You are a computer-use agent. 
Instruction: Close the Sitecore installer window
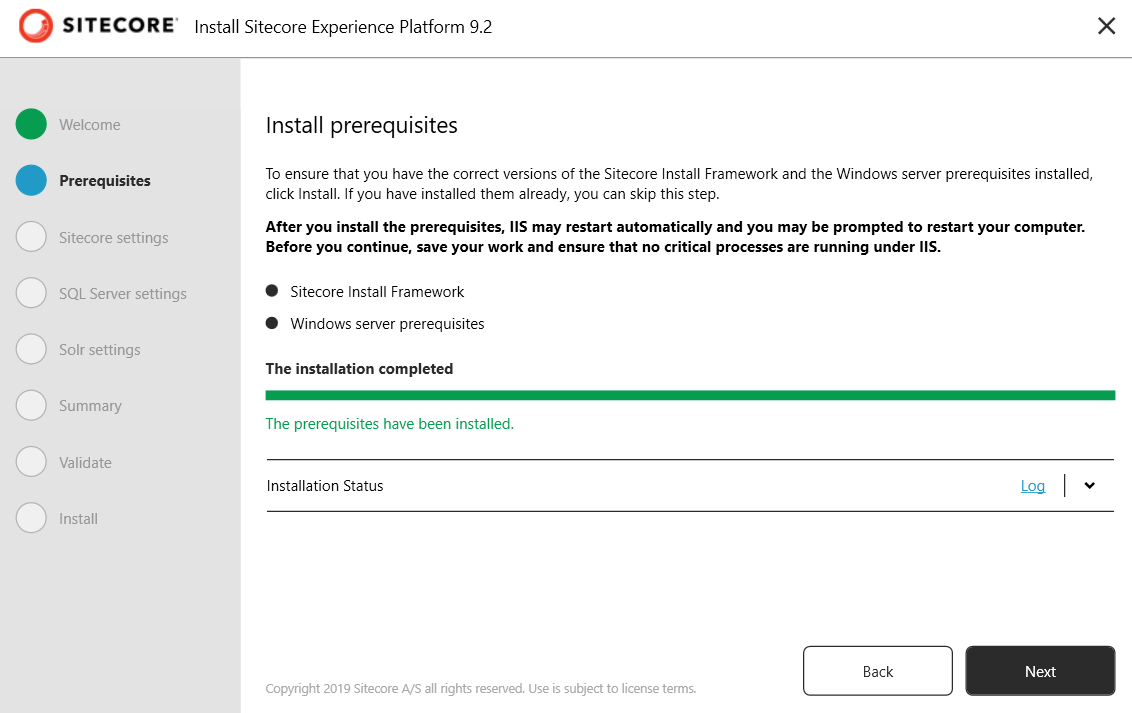point(1106,26)
